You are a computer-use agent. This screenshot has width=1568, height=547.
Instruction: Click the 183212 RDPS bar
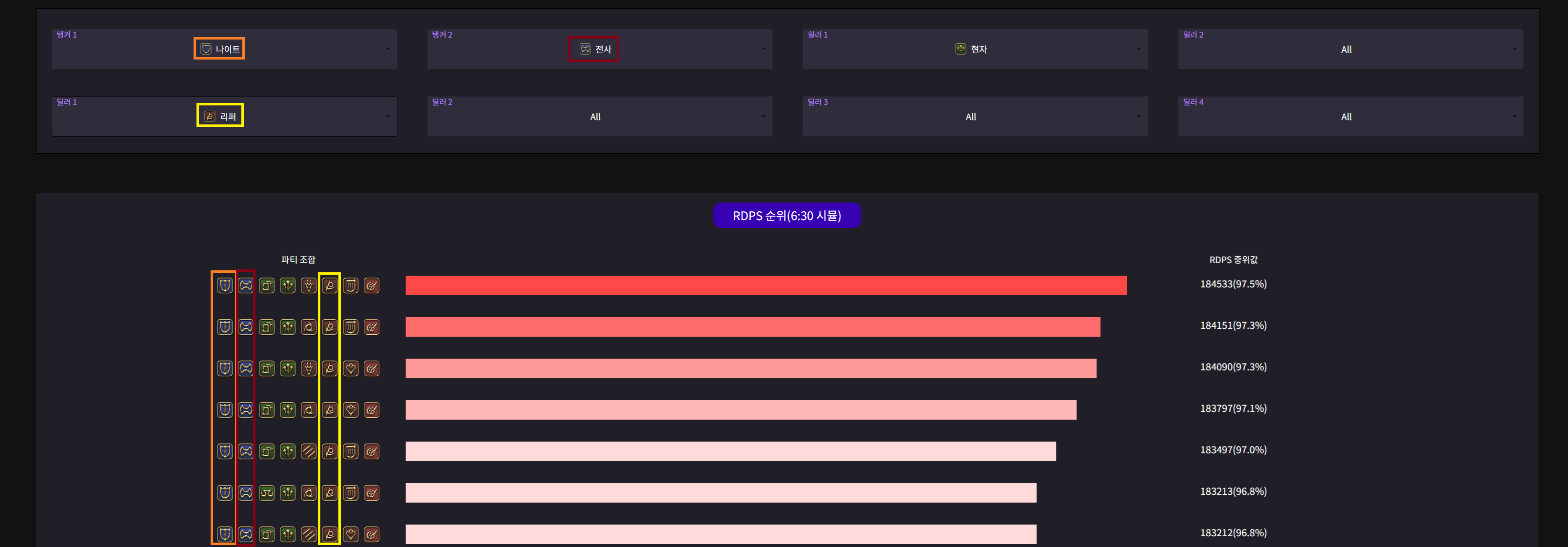click(x=721, y=534)
